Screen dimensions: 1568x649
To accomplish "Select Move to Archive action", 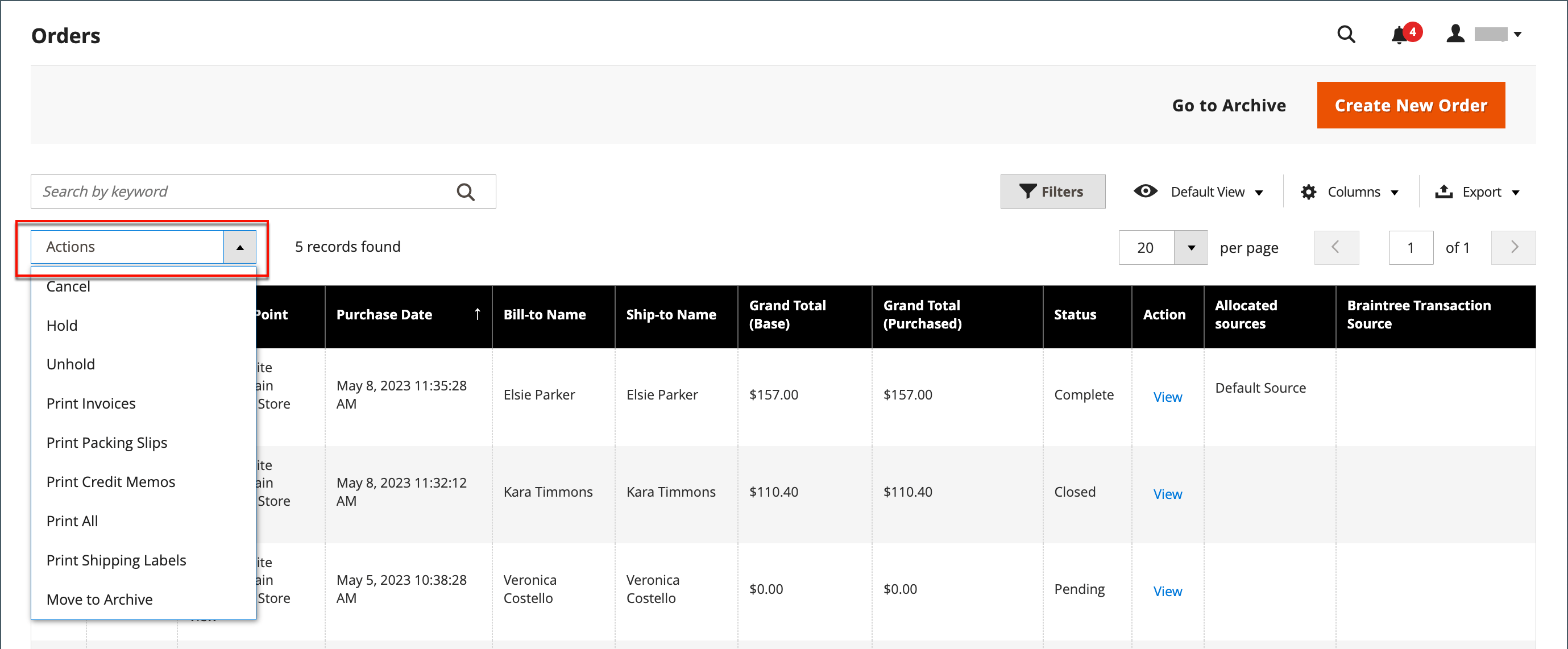I will [x=99, y=599].
